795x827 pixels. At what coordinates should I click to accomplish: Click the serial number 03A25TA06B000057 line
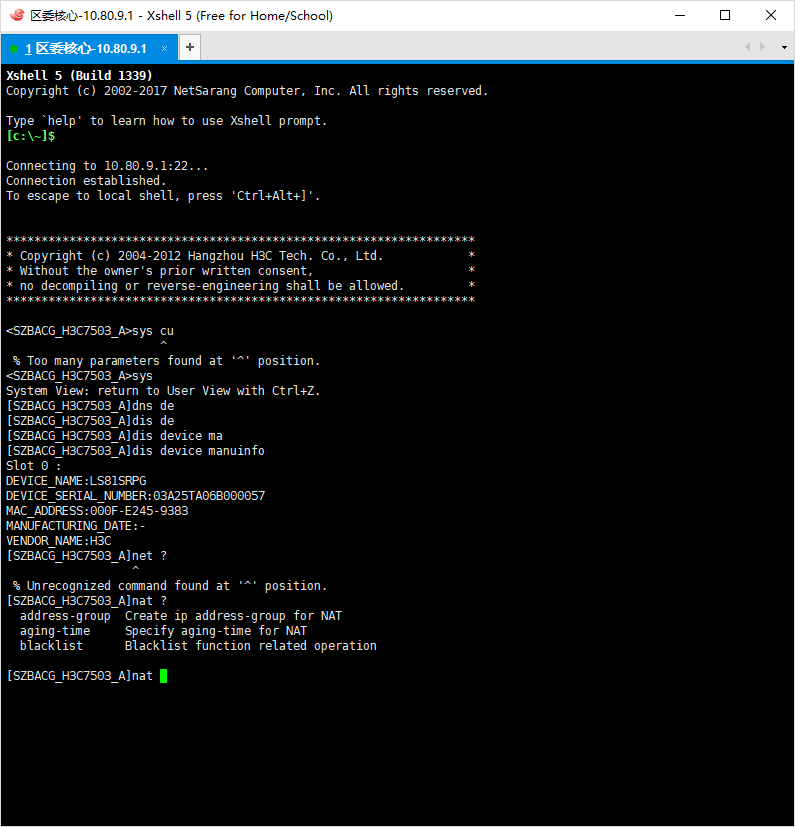(x=136, y=495)
